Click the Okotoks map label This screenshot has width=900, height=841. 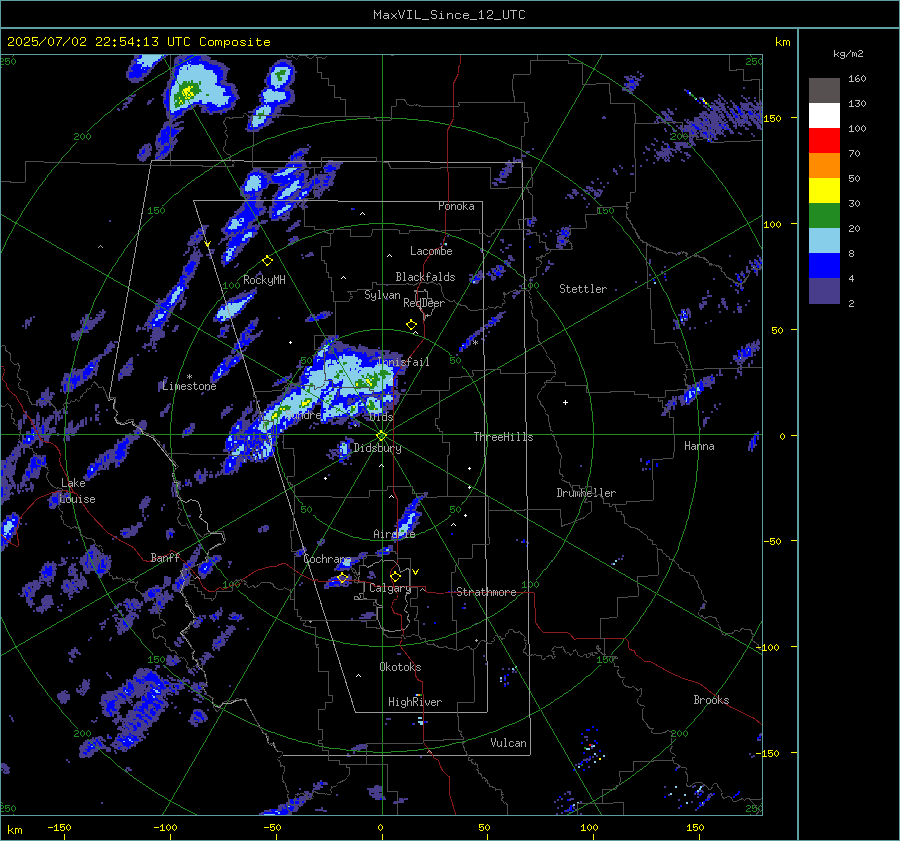400,667
